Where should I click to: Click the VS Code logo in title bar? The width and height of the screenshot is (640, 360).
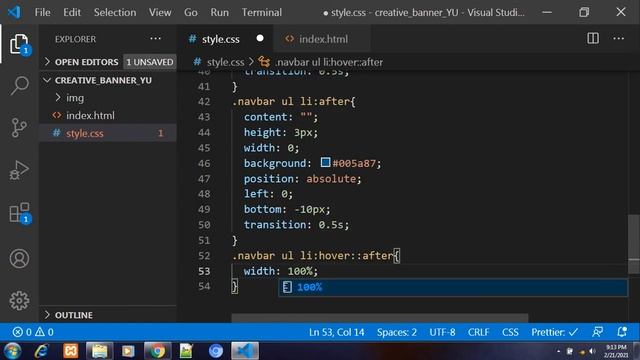click(14, 12)
